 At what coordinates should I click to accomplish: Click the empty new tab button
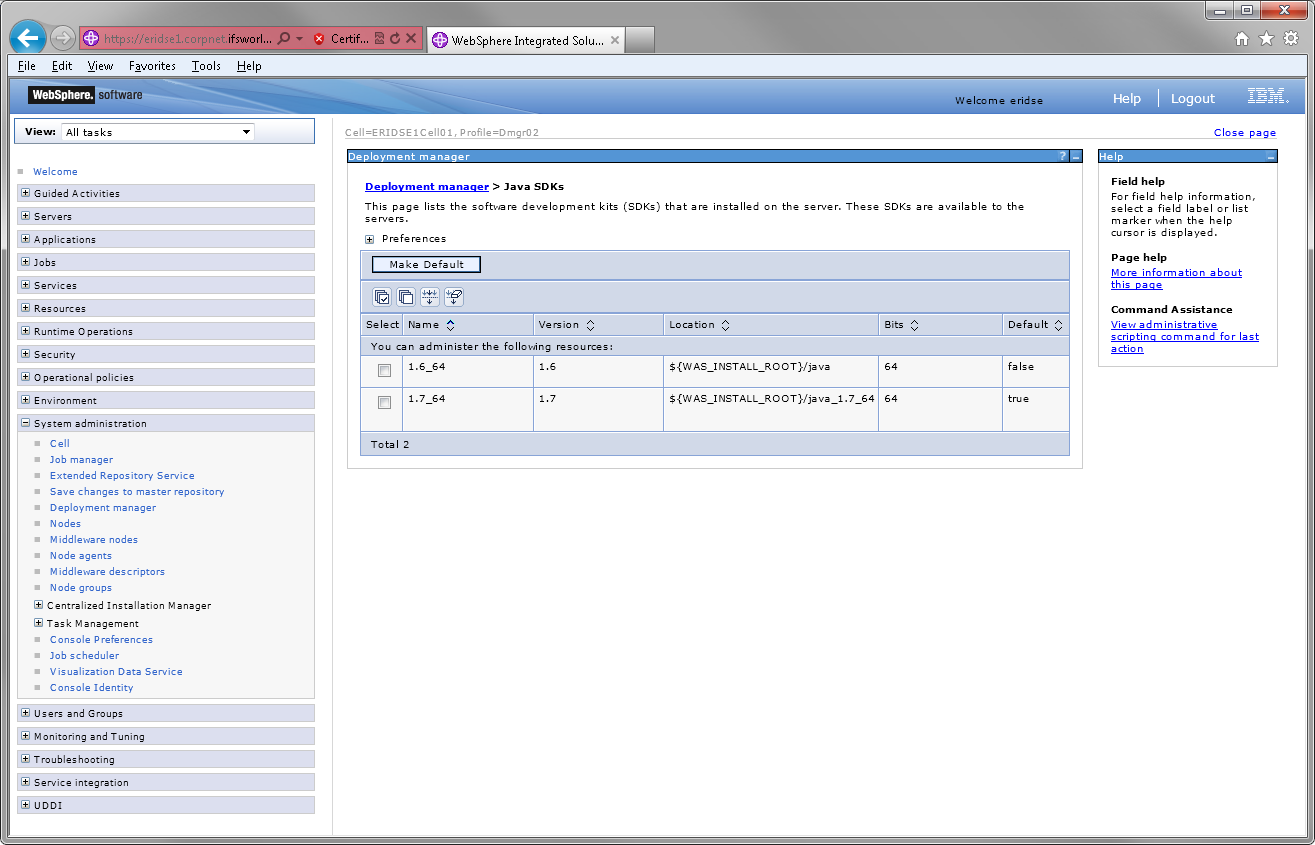pyautogui.click(x=641, y=41)
